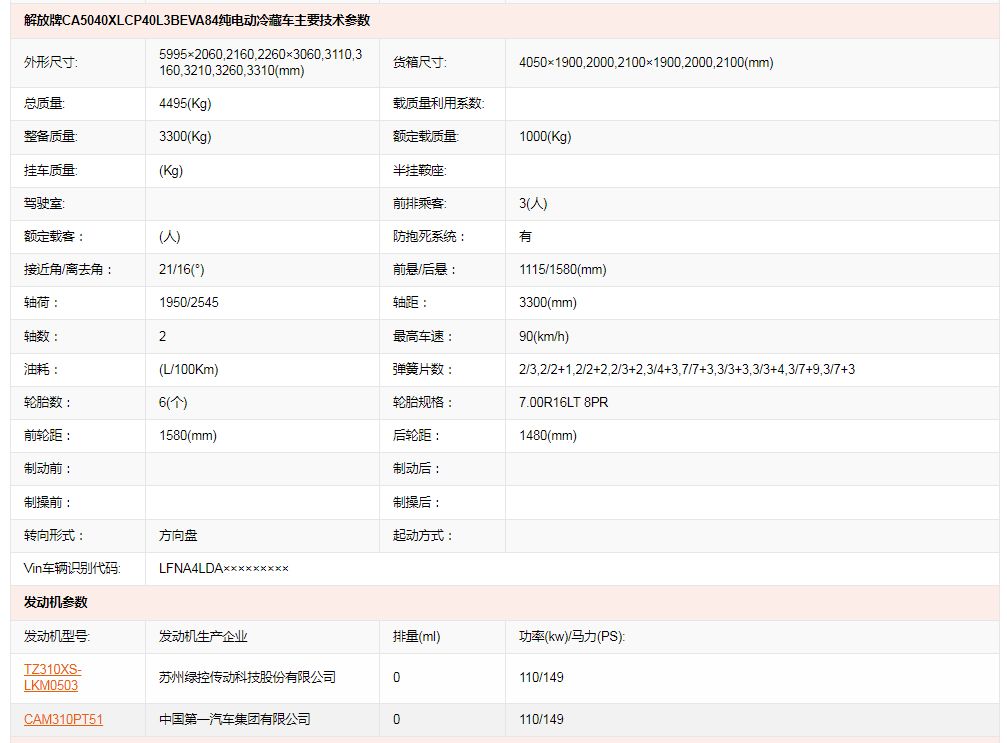Viewport: 1007px width, 743px height.
Task: Open the TZ310XS-LKM0503 engine model link
Action: 53,677
